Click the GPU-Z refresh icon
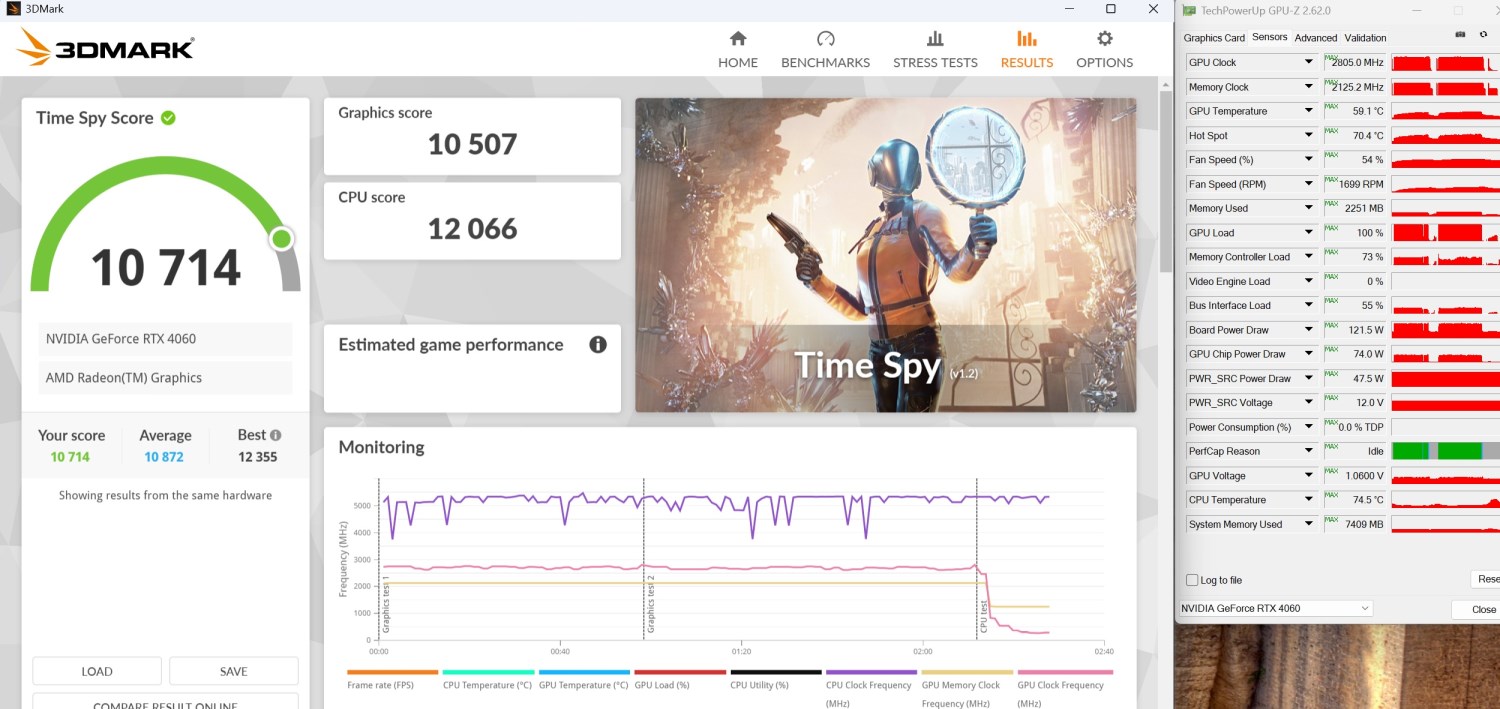This screenshot has width=1500, height=709. click(1483, 36)
